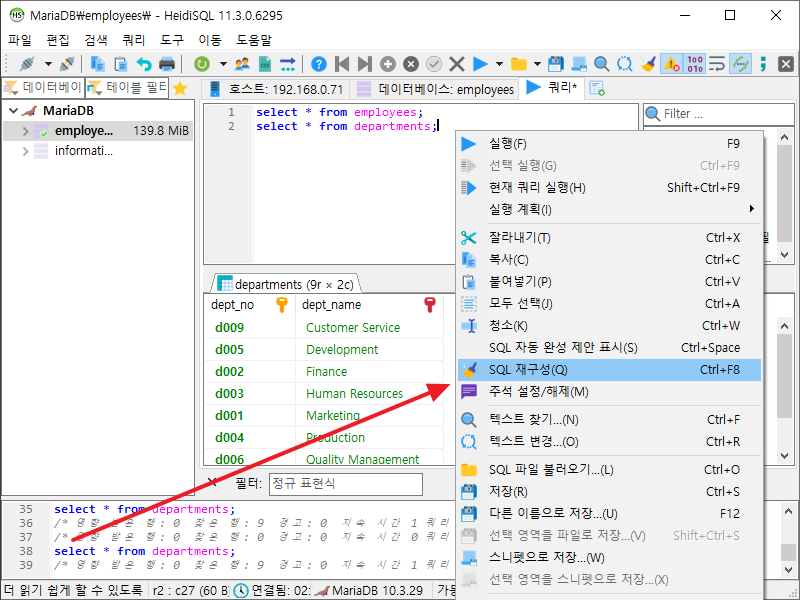The image size is (800, 600).
Task: Click the undo arrow toolbar icon
Action: coord(144,64)
